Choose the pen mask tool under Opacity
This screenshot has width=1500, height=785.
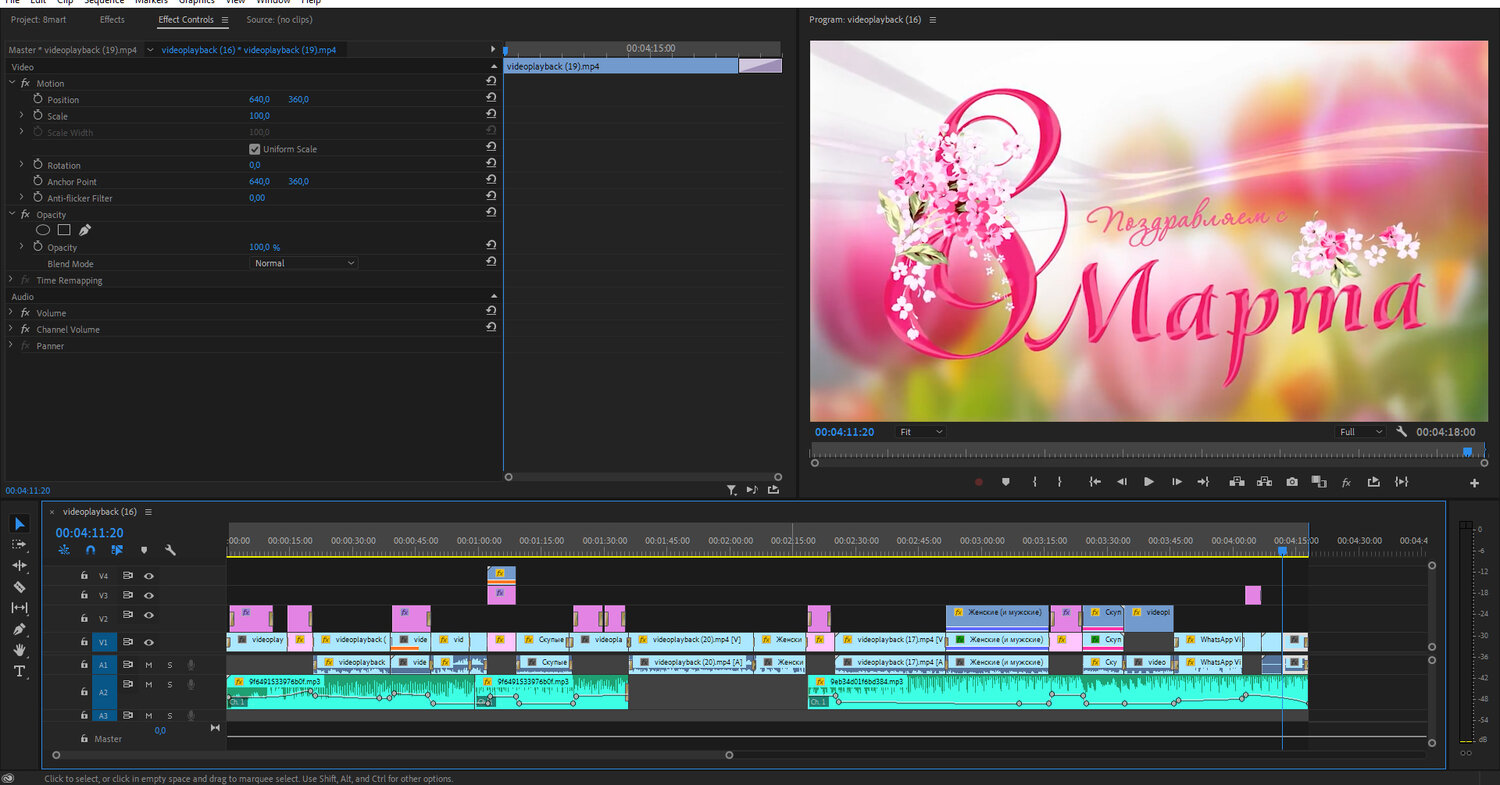tap(85, 230)
